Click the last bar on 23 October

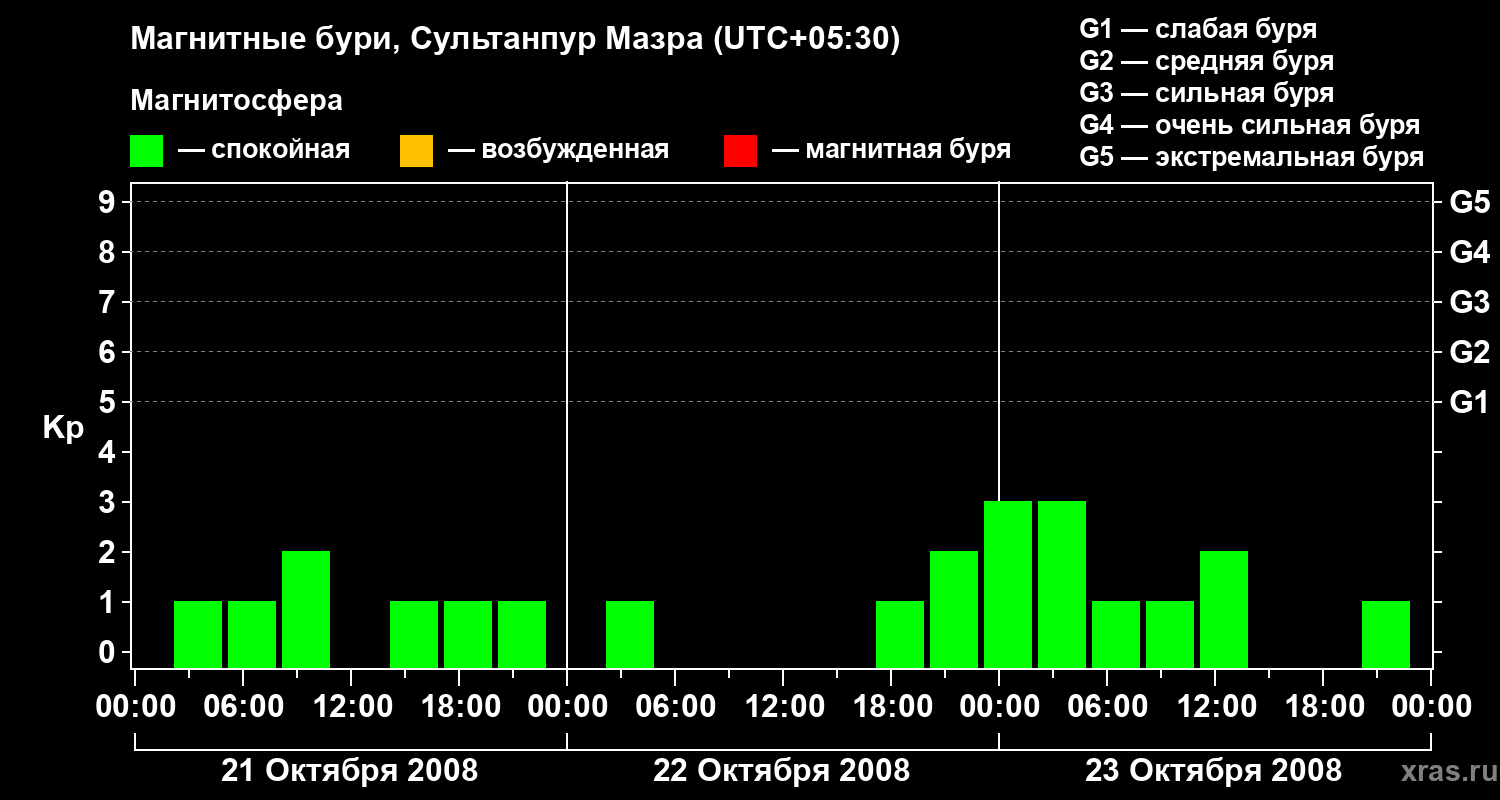[1386, 634]
